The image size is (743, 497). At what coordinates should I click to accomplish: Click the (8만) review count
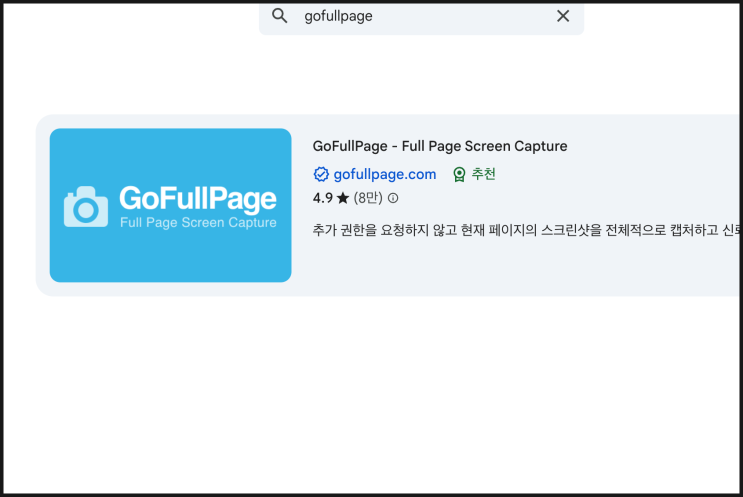click(368, 198)
